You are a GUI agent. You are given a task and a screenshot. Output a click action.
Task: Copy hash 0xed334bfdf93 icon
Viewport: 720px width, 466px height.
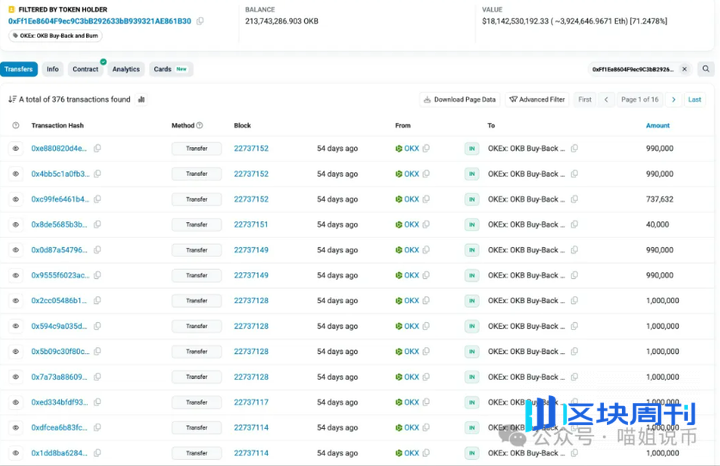97,402
